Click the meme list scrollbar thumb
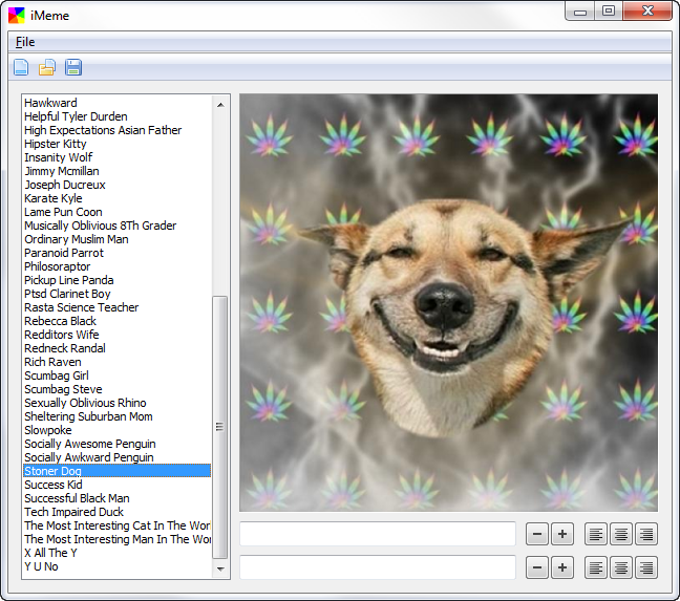The width and height of the screenshot is (680, 601). click(x=220, y=427)
